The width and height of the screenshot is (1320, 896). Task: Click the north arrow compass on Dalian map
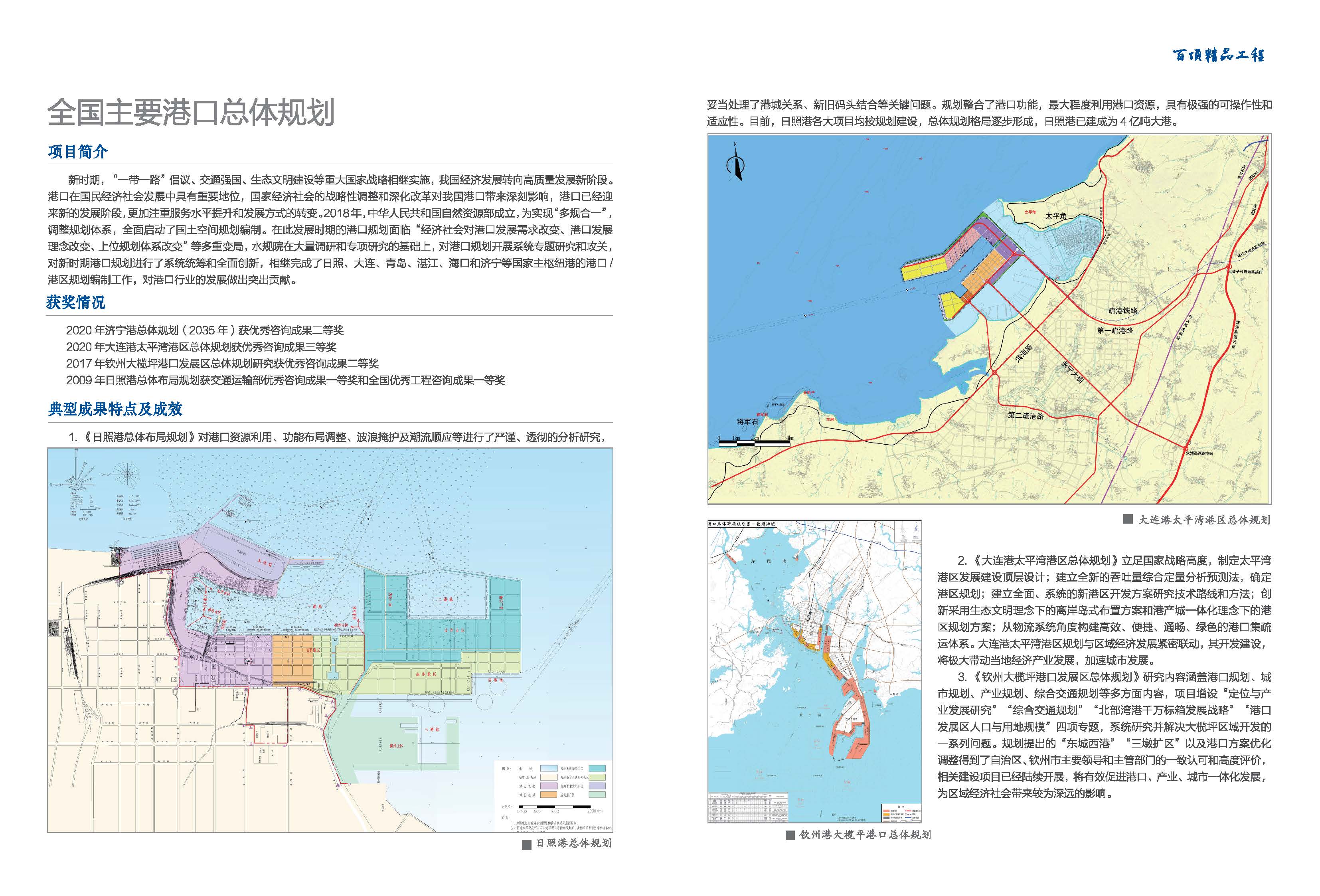point(735,162)
